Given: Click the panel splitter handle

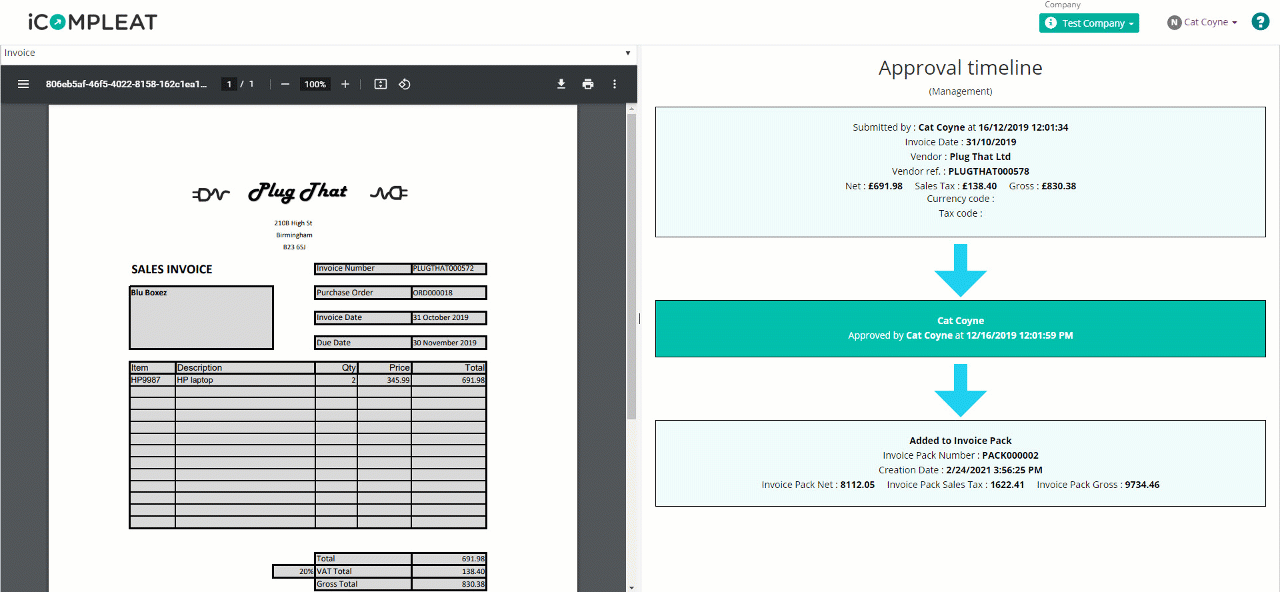Looking at the screenshot, I should [639, 318].
